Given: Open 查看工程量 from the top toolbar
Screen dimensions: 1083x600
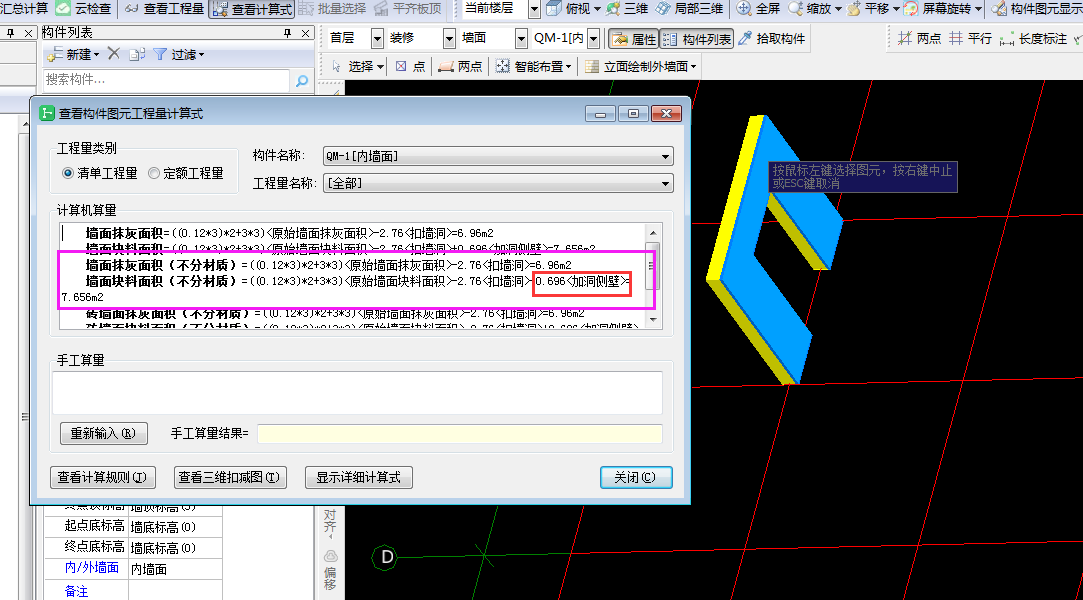Looking at the screenshot, I should tap(164, 9).
